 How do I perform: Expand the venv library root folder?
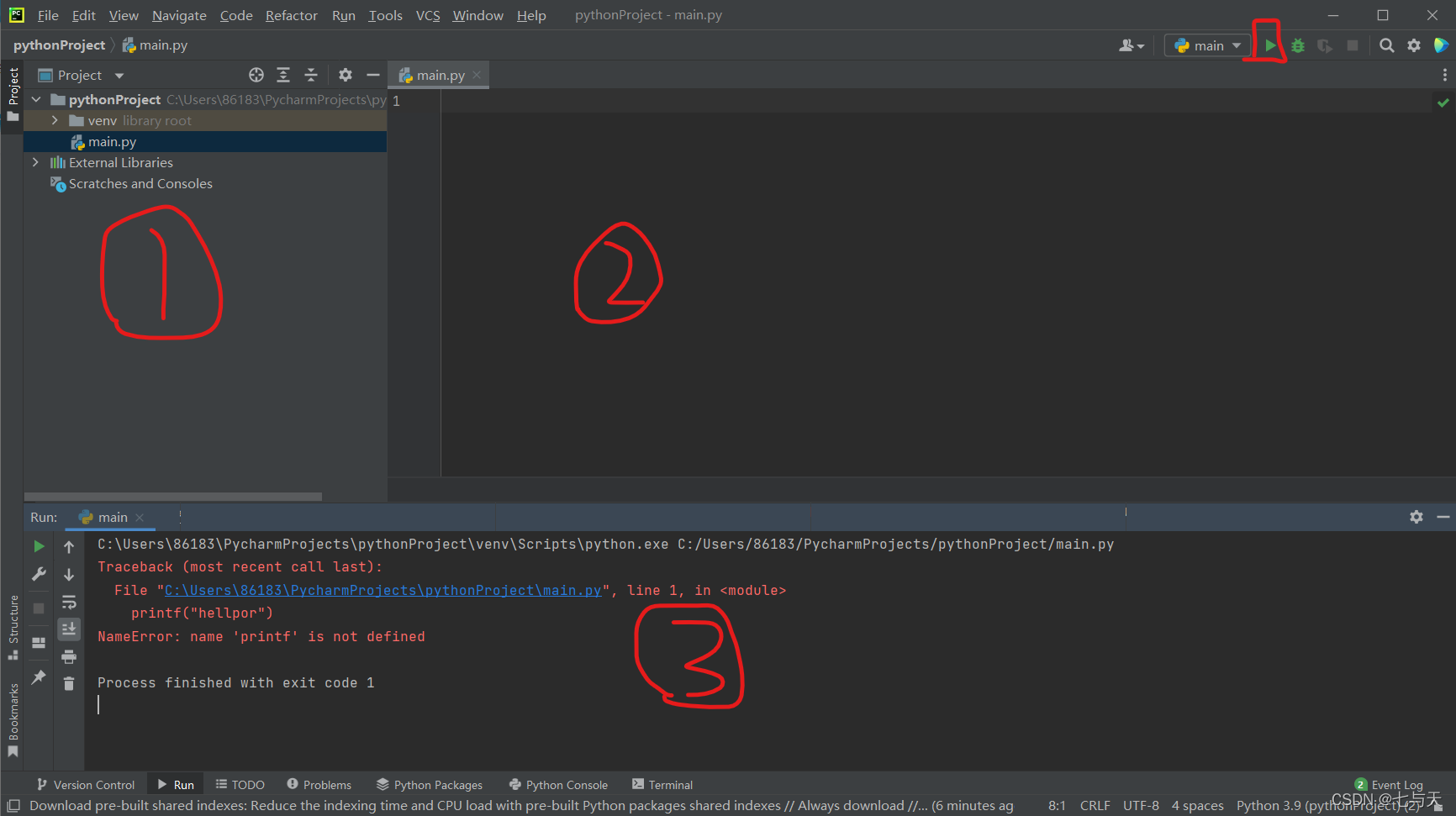coord(55,120)
